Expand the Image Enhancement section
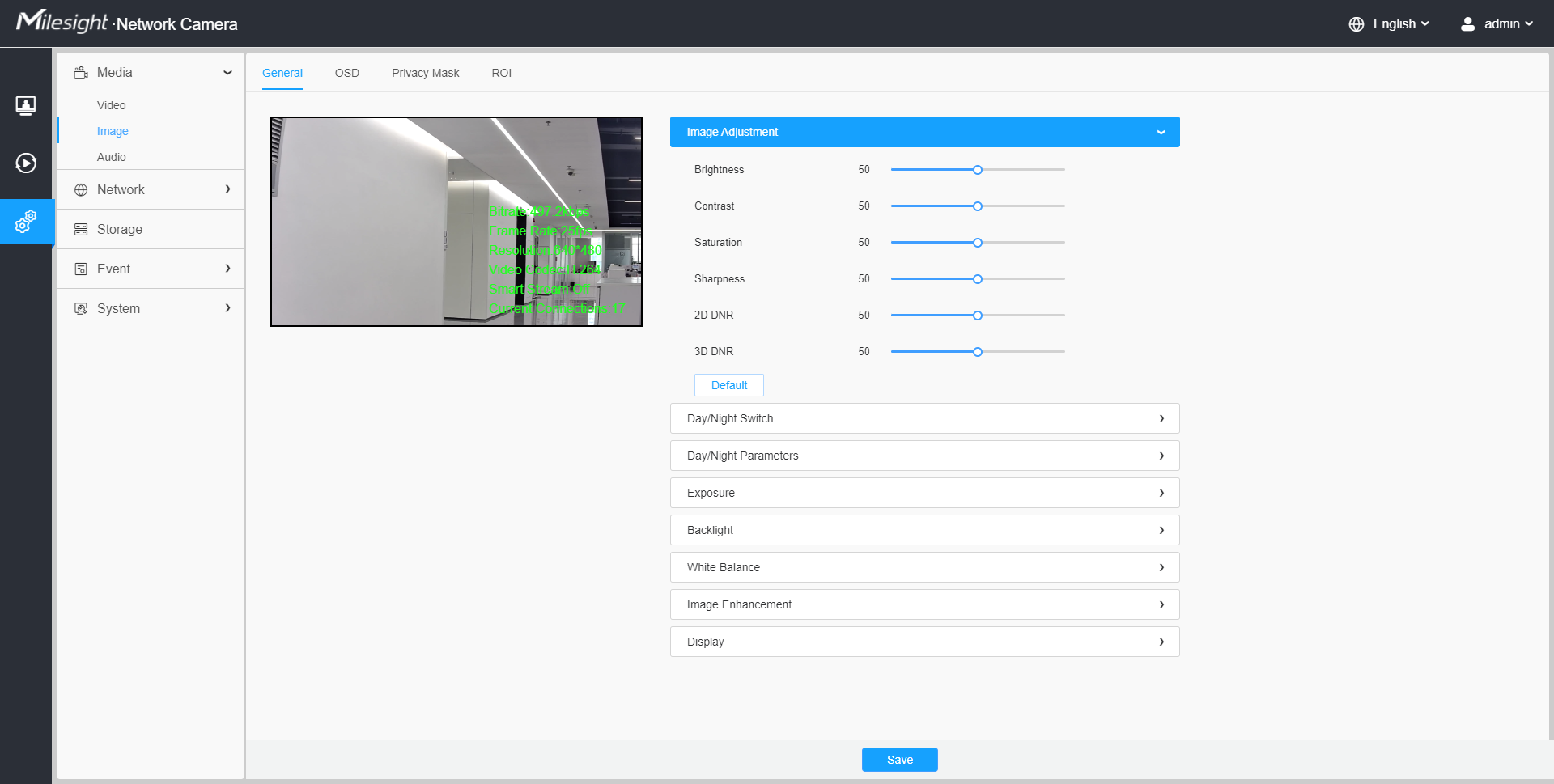Viewport: 1554px width, 784px height. click(x=925, y=604)
